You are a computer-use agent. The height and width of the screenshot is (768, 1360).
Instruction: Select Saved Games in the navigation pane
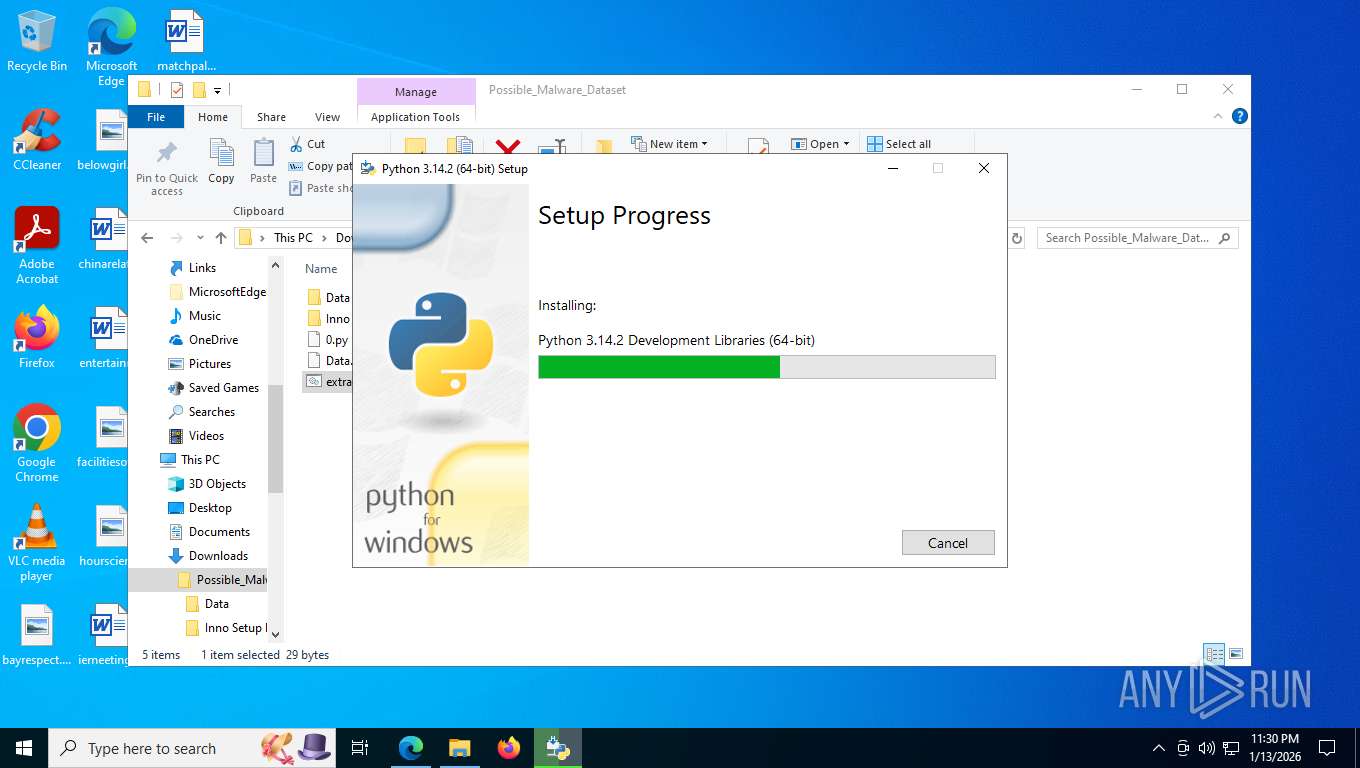[223, 388]
